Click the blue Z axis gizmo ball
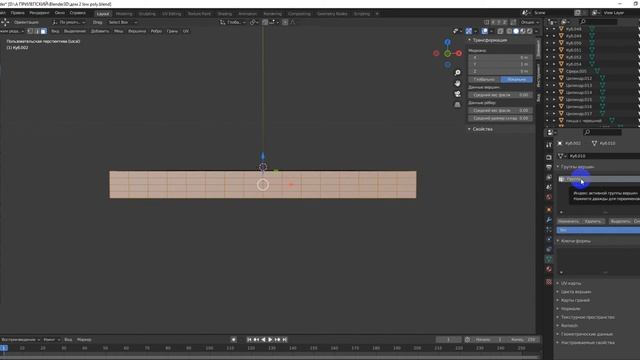Screen dimensions: 640x360 point(448,42)
